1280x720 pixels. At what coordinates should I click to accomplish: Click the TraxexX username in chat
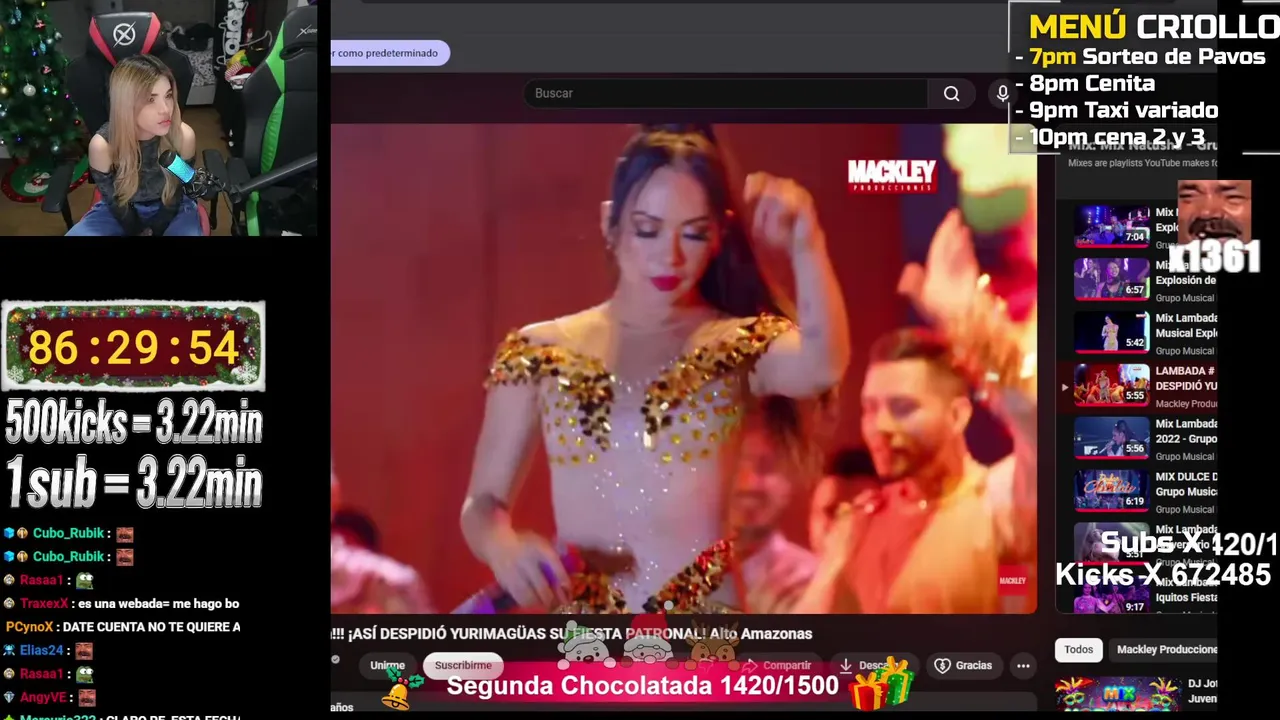pos(44,604)
